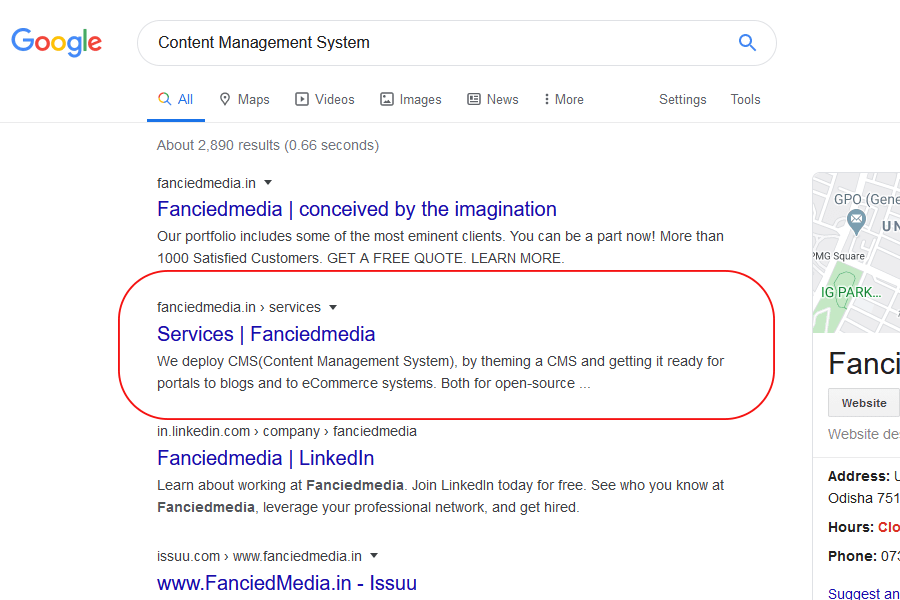Click the three-dot More icon
This screenshot has height=600, width=900.
[546, 99]
